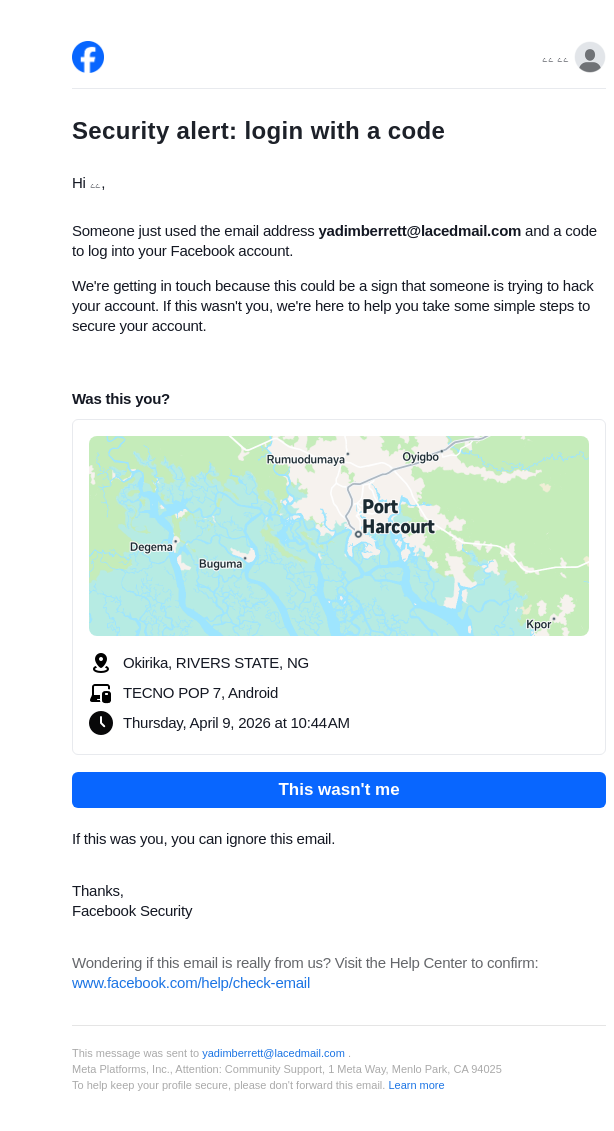Click the clock time icon
This screenshot has width=614, height=1131.
[x=101, y=723]
